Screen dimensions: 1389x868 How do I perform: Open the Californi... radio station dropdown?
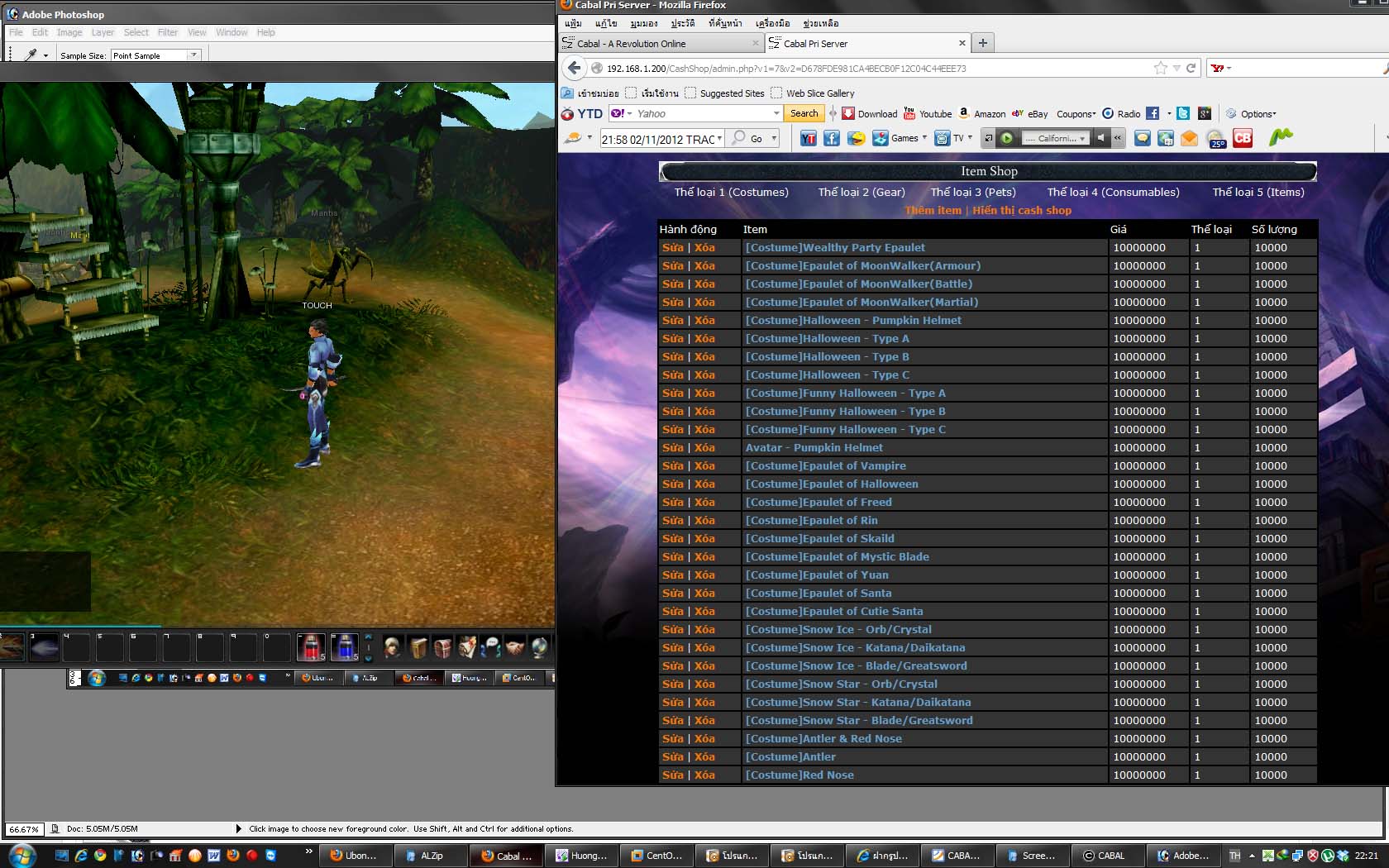[x=1055, y=138]
